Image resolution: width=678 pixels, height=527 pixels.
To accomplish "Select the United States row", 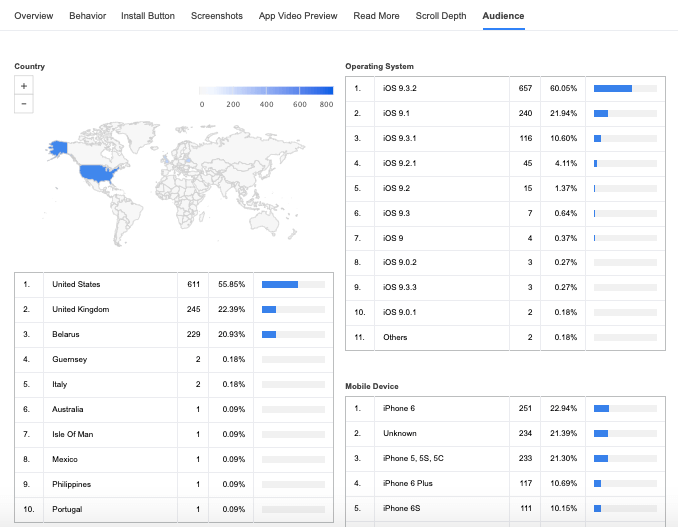I will point(174,284).
